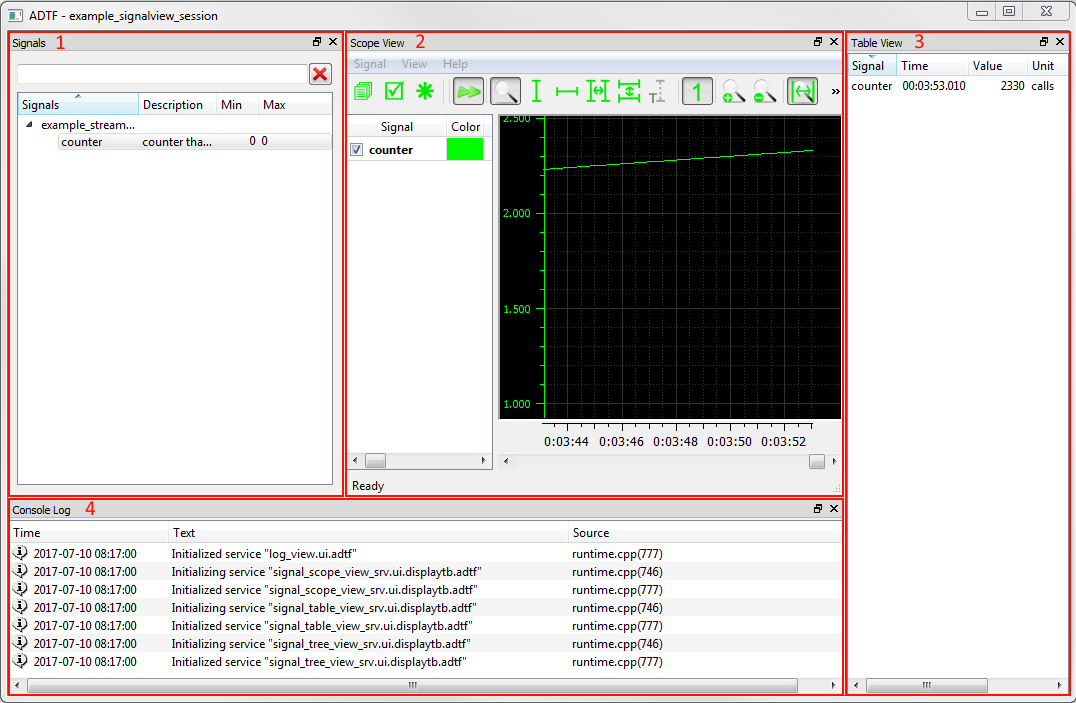Viewport: 1076px width, 703px height.
Task: Float the Table View panel
Action: [1044, 42]
